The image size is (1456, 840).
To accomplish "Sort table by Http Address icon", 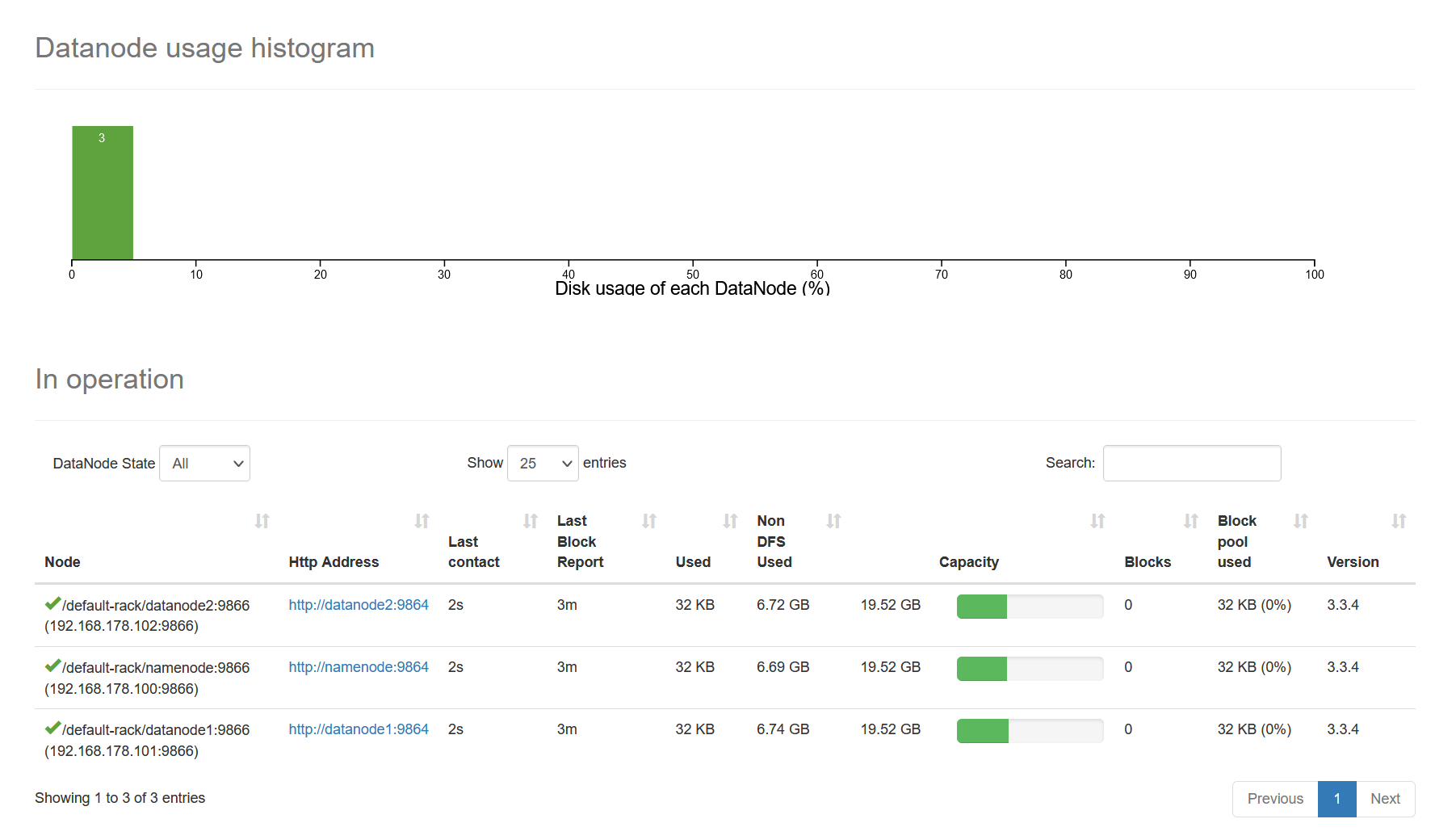I will tap(422, 521).
